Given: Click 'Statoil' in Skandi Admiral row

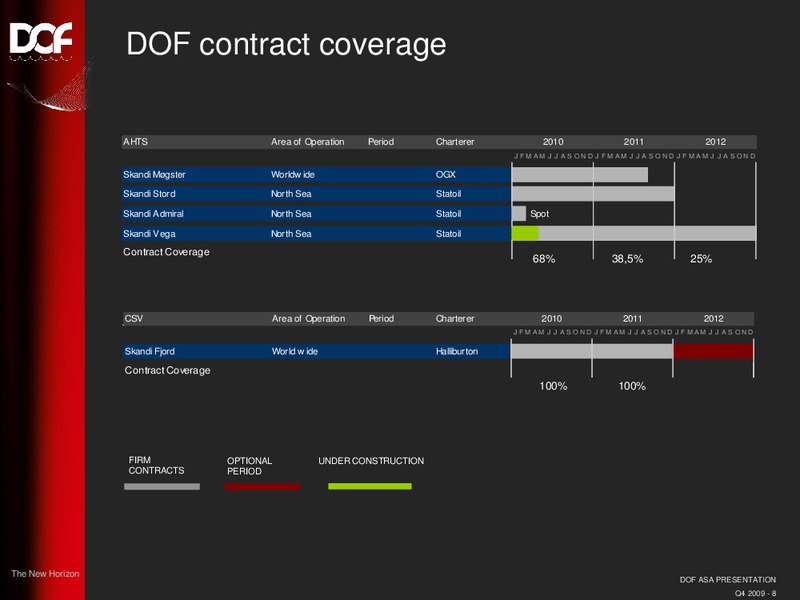Looking at the screenshot, I should coord(448,214).
